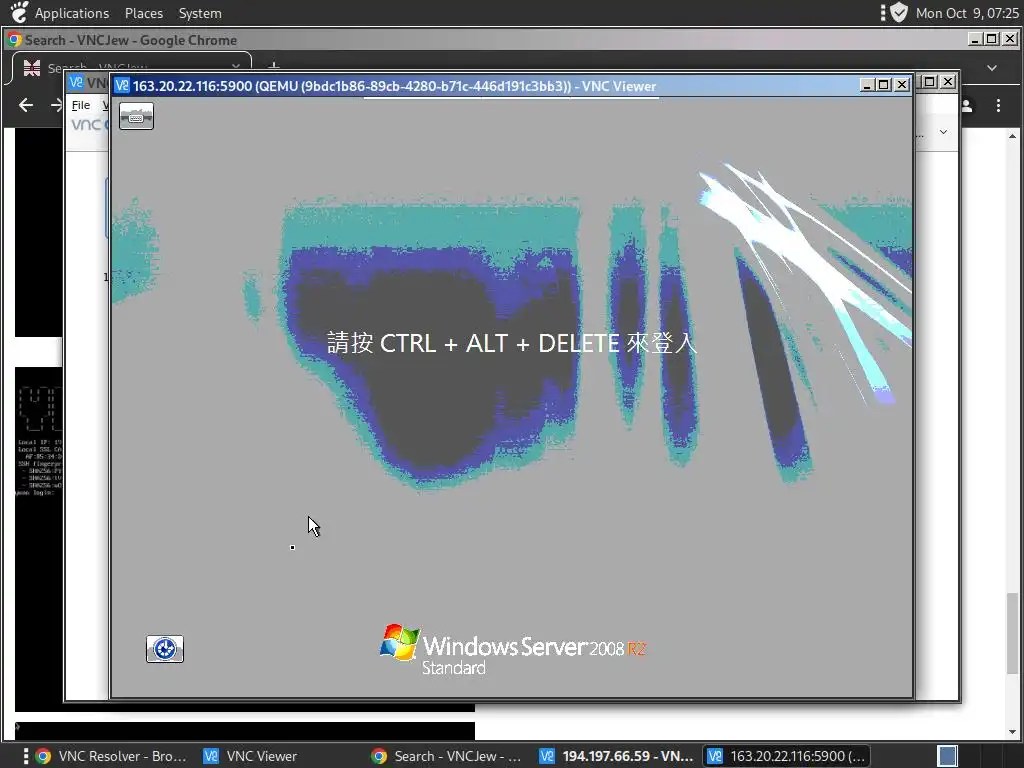Click the VNC Viewer keyboard toolbar icon
This screenshot has height=768, width=1024.
136,116
